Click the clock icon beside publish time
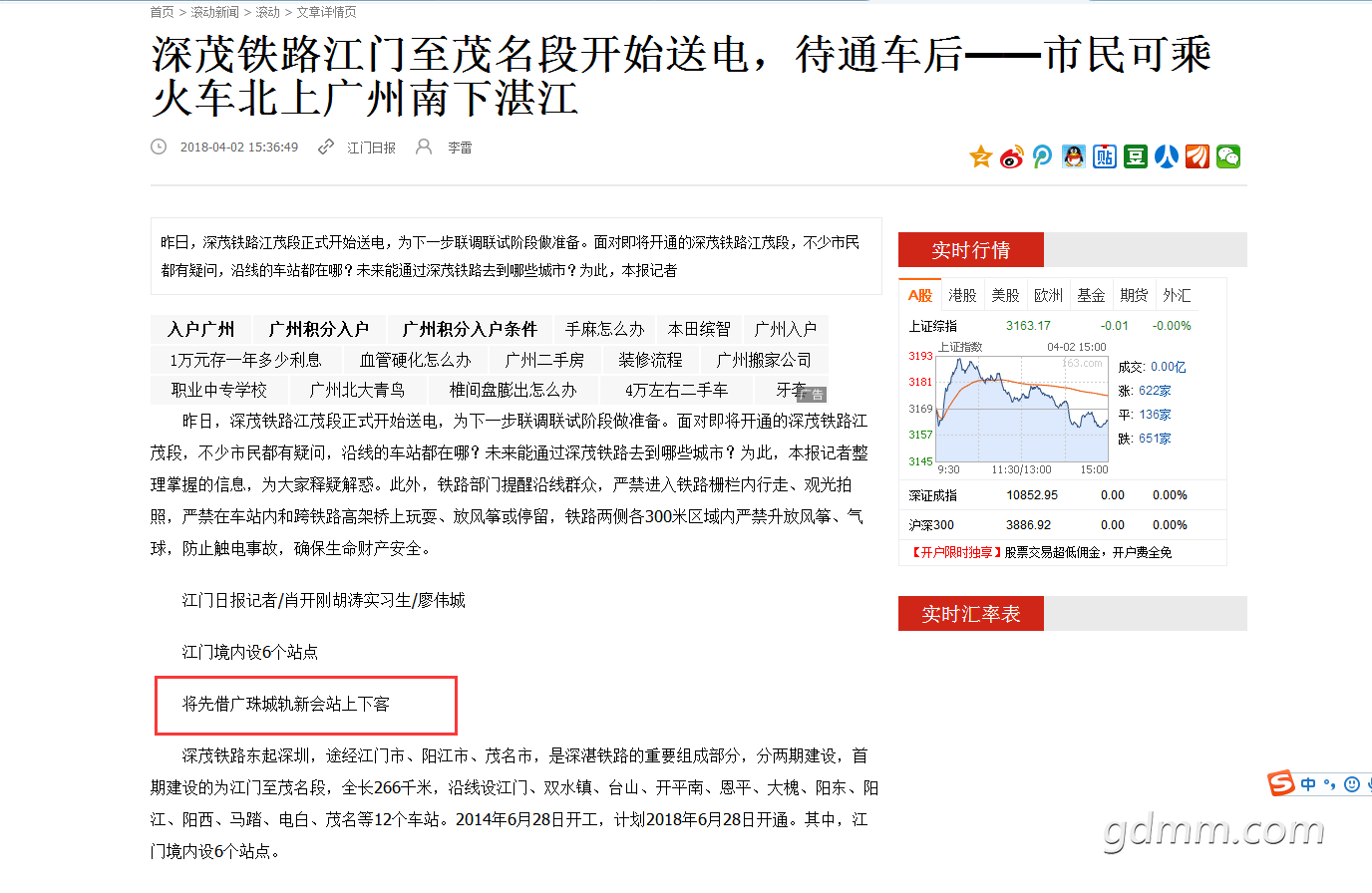The height and width of the screenshot is (893, 1372). coord(159,147)
